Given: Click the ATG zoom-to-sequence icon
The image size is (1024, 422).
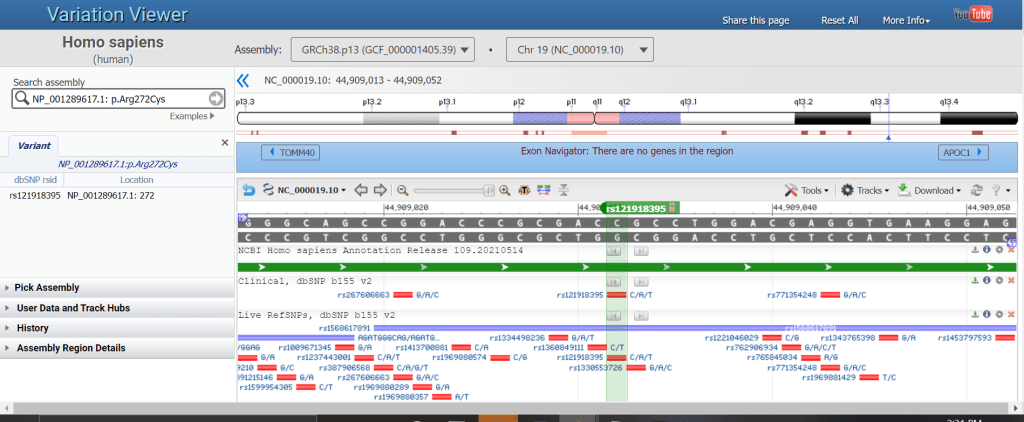Looking at the screenshot, I should (524, 190).
